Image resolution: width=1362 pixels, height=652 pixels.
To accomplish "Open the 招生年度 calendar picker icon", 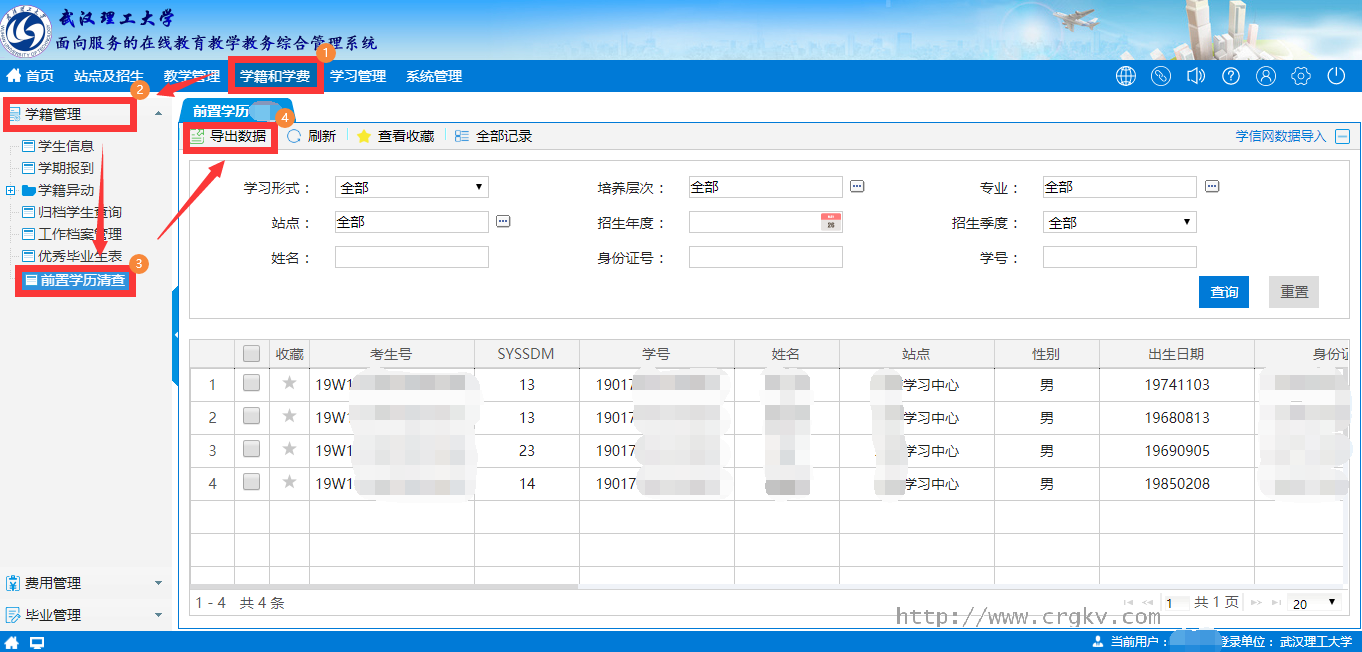I will point(831,223).
